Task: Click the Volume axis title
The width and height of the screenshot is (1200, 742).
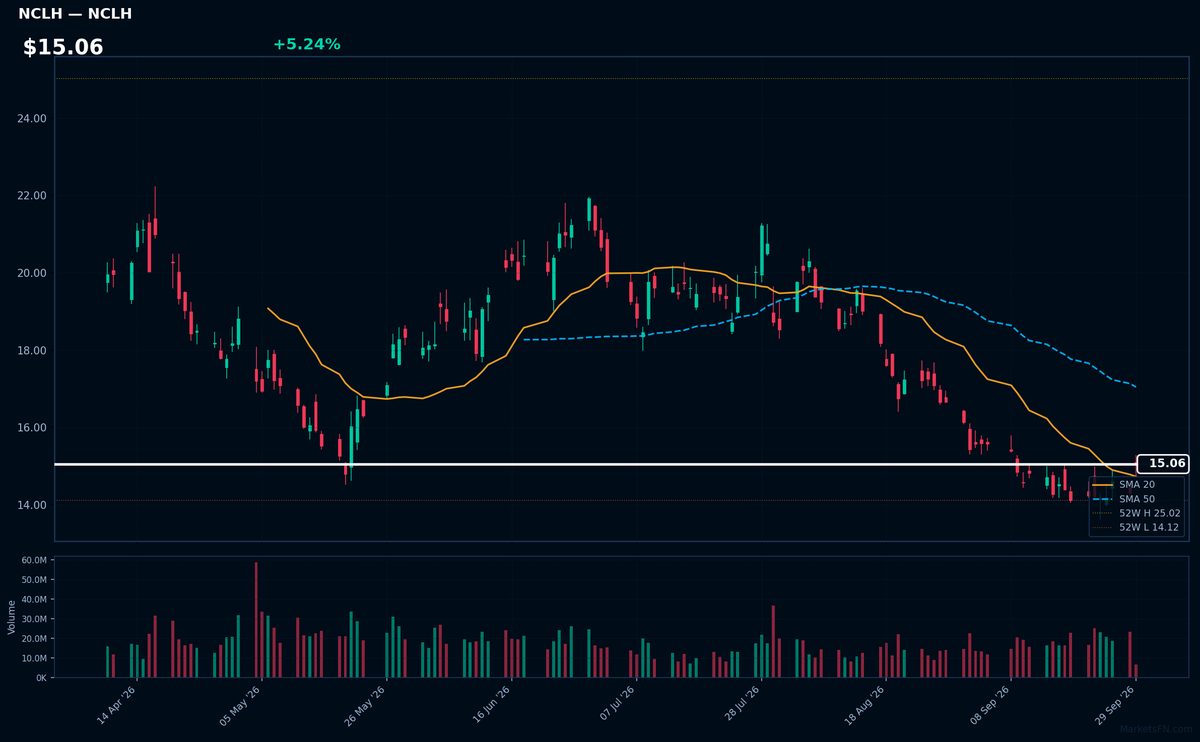Action: (12, 617)
